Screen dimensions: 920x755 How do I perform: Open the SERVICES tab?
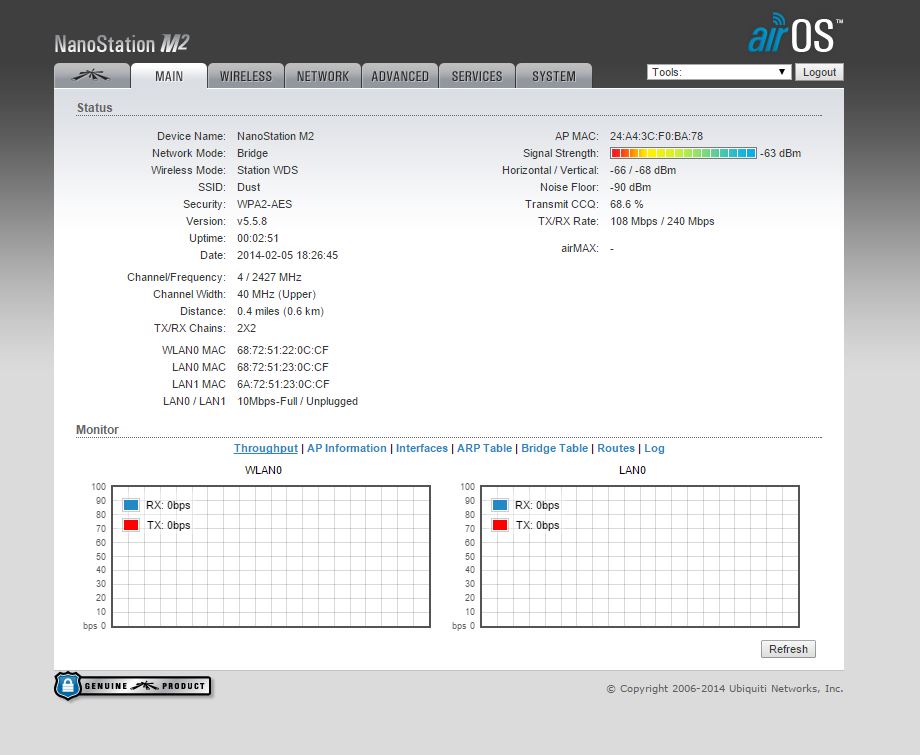[x=476, y=76]
